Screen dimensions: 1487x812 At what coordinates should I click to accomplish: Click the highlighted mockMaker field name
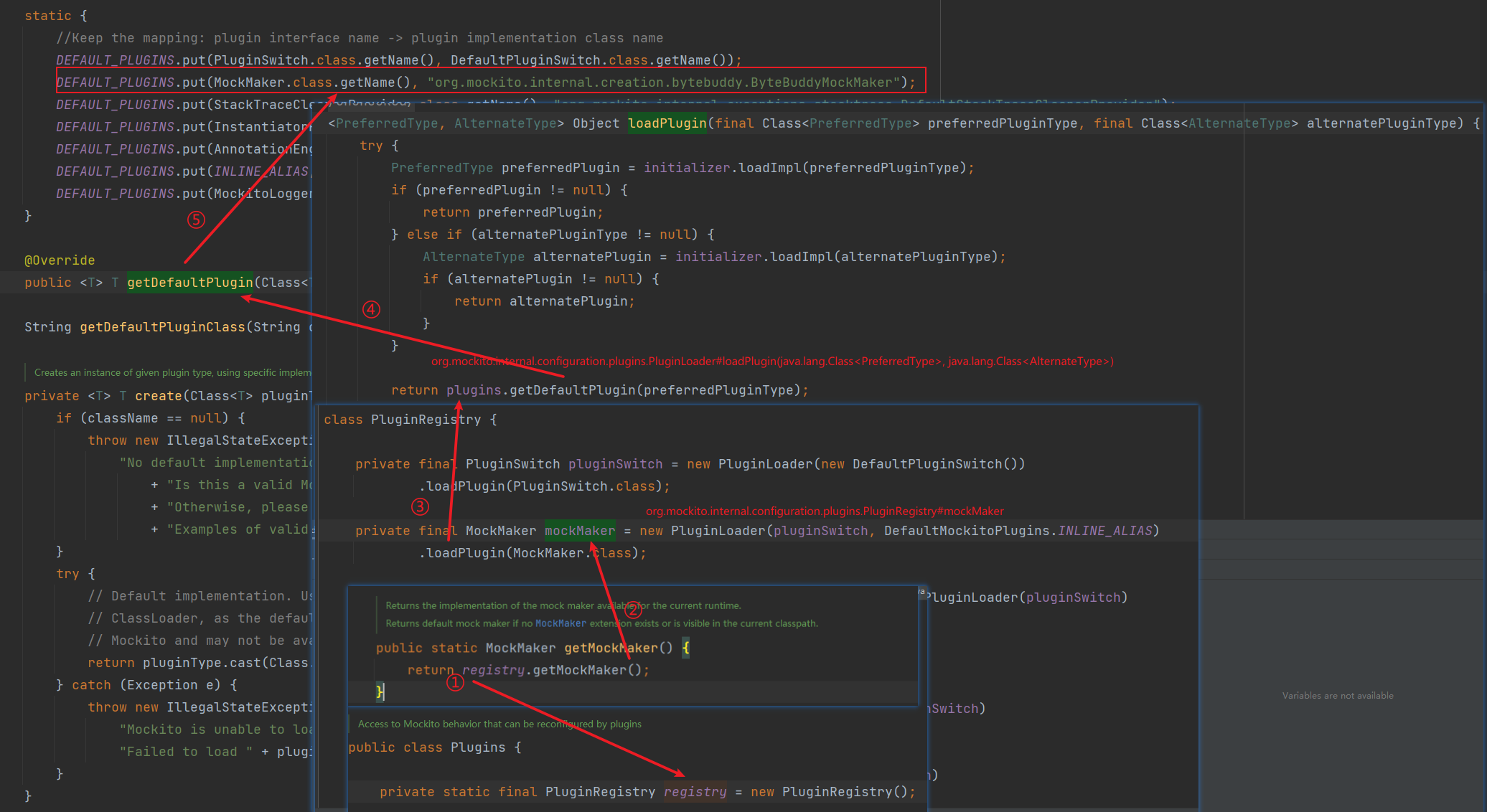click(x=579, y=531)
